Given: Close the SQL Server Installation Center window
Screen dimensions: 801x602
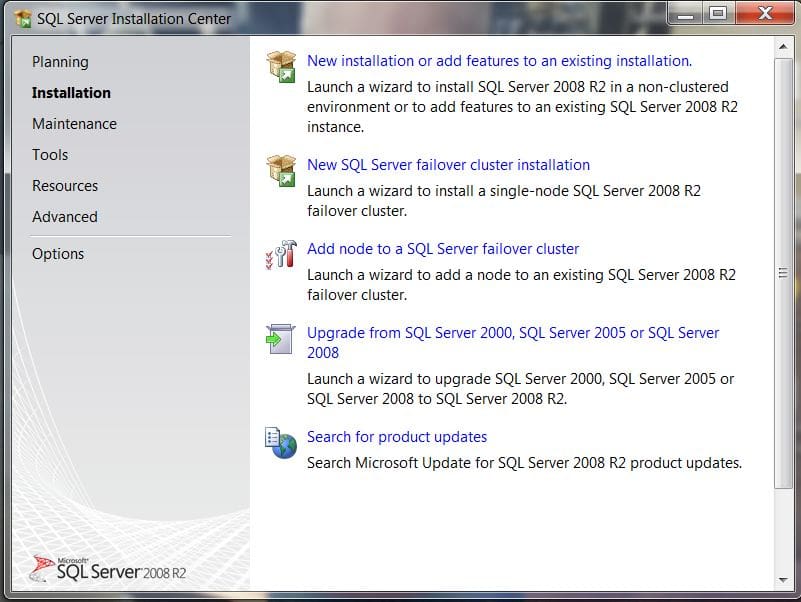Looking at the screenshot, I should pos(765,13).
